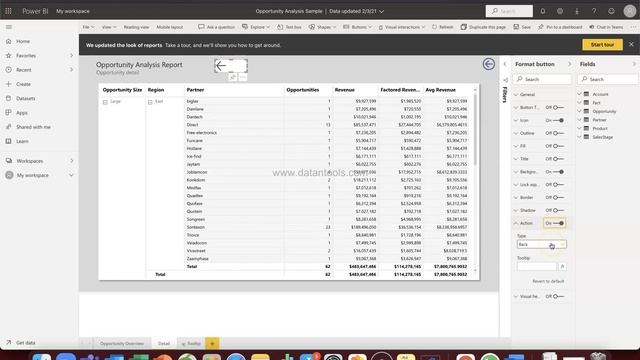Open the notifications bell

(x=543, y=11)
